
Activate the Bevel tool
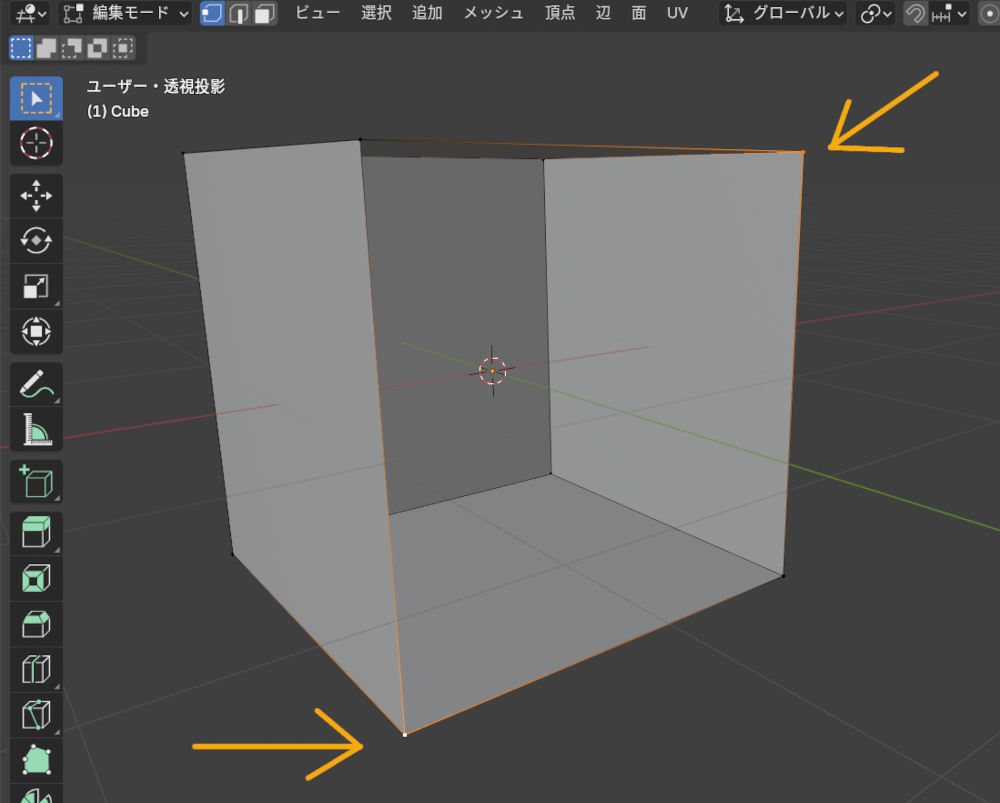[36, 622]
